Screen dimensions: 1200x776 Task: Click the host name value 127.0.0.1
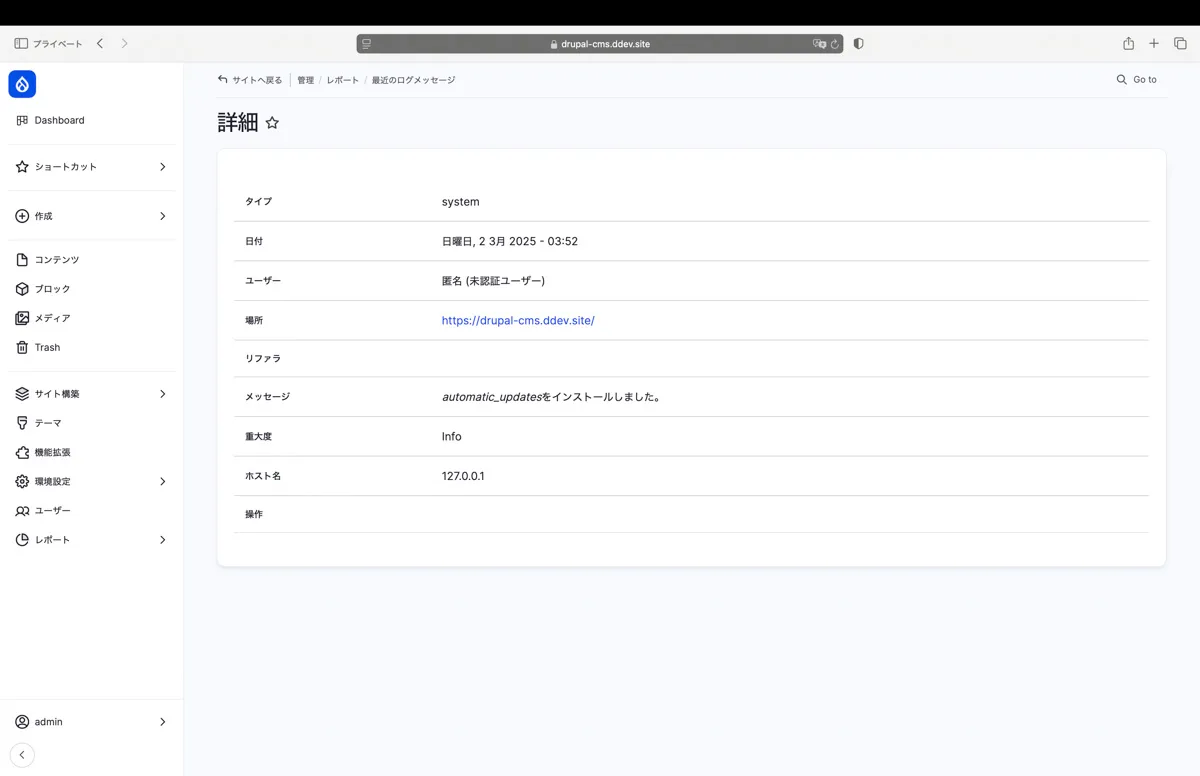(463, 476)
